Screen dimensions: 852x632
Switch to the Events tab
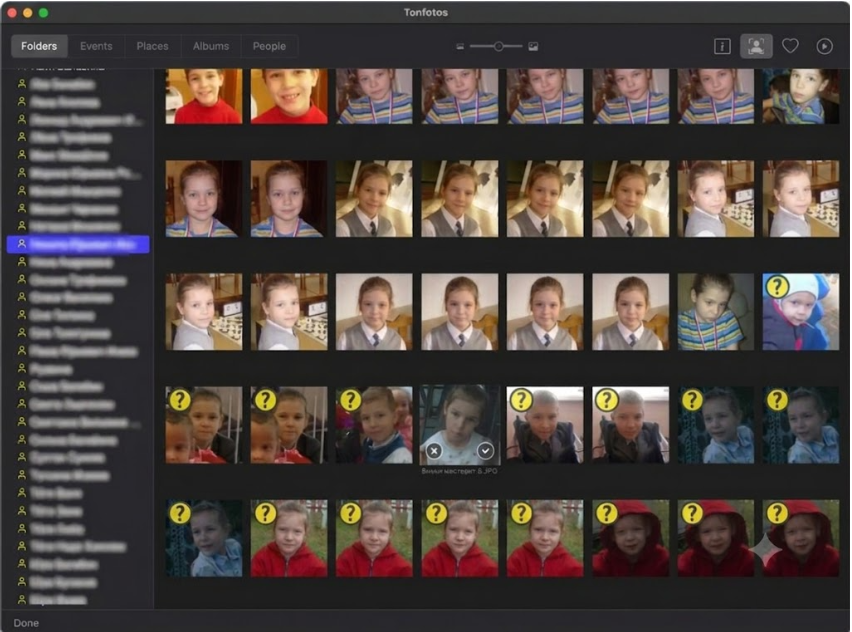[96, 46]
